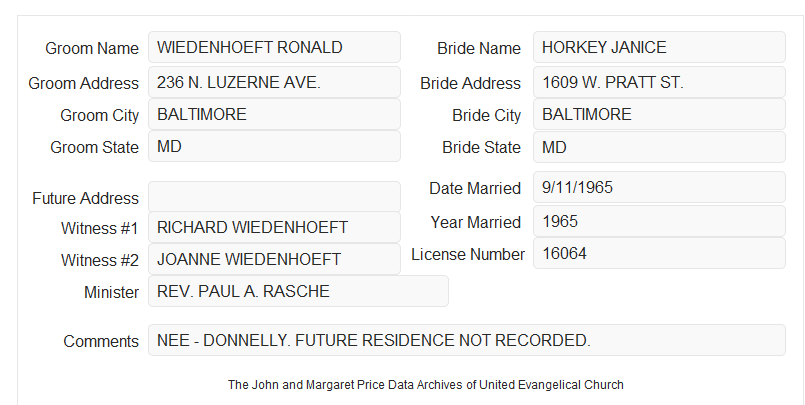
Task: Focus the empty Future Address field
Action: 274,197
